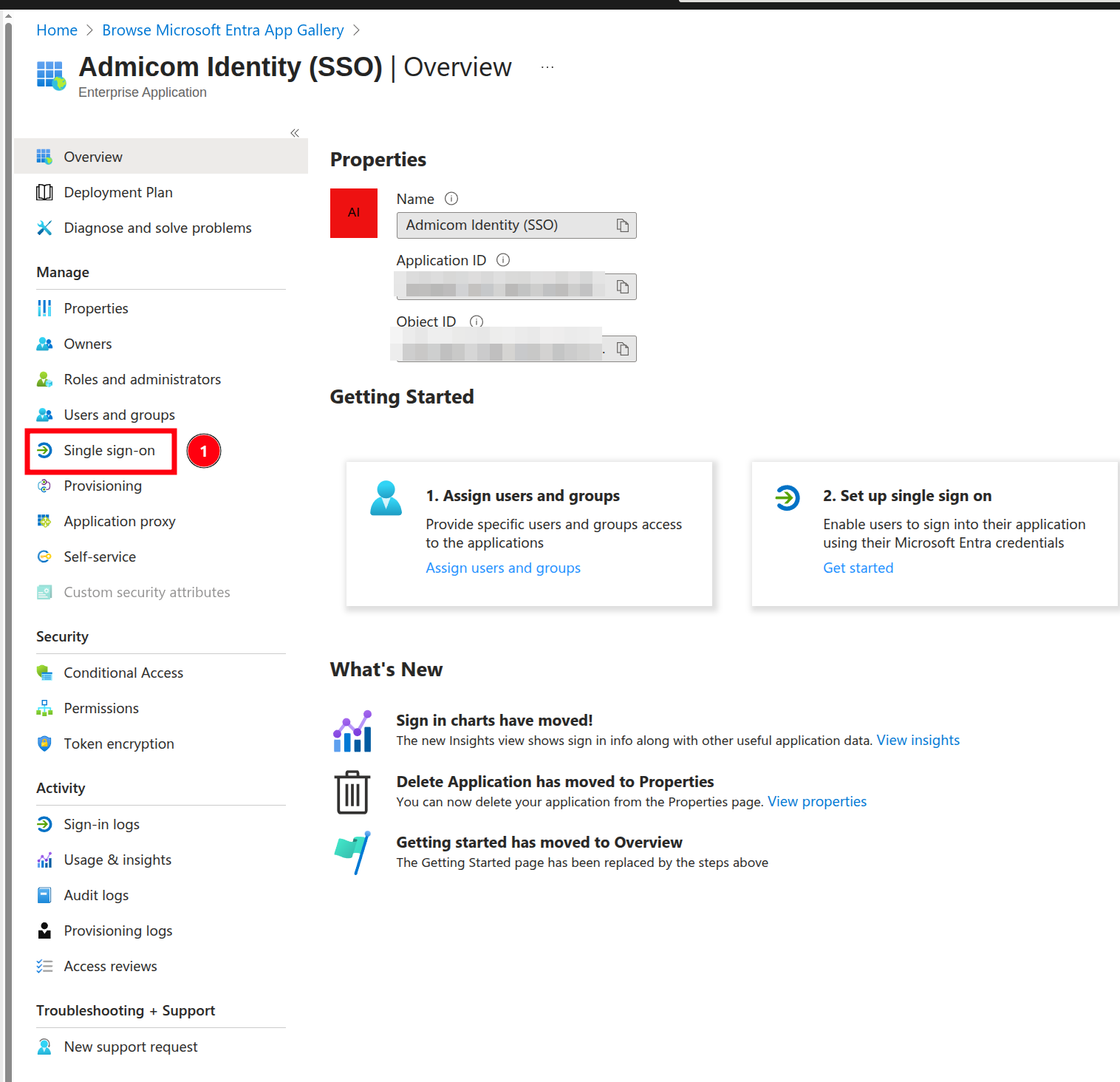Image resolution: width=1120 pixels, height=1082 pixels.
Task: Open Browse Microsoft Entra App Gallery breadcrumb
Action: pos(223,30)
